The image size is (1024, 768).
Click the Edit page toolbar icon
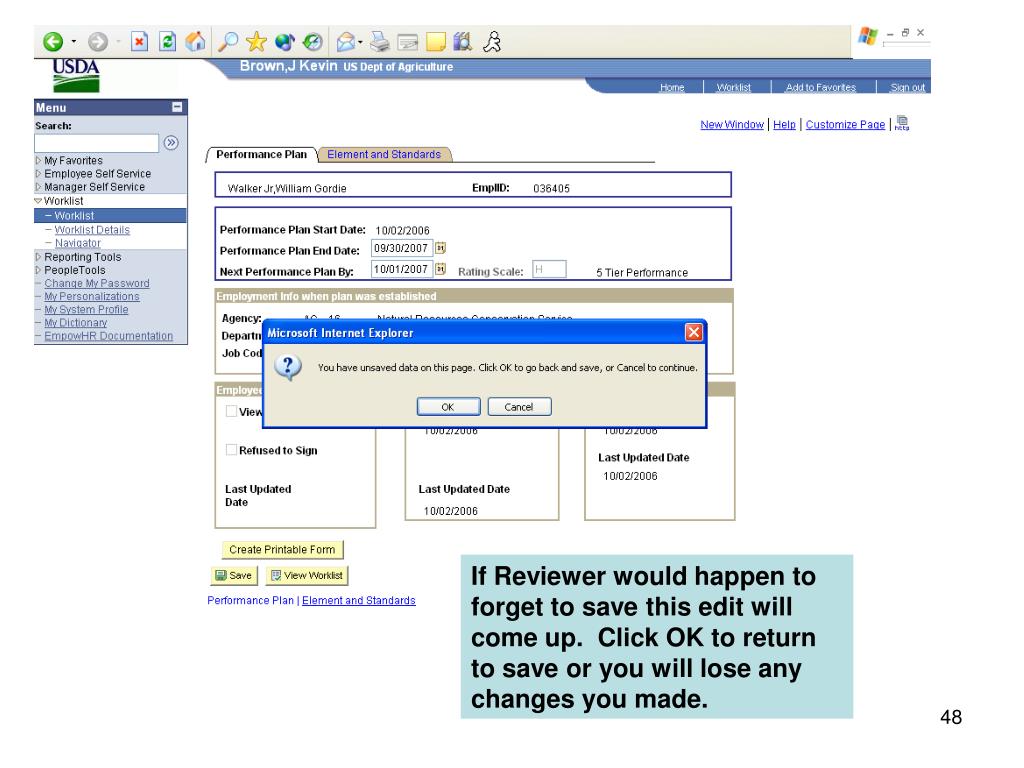pos(408,42)
